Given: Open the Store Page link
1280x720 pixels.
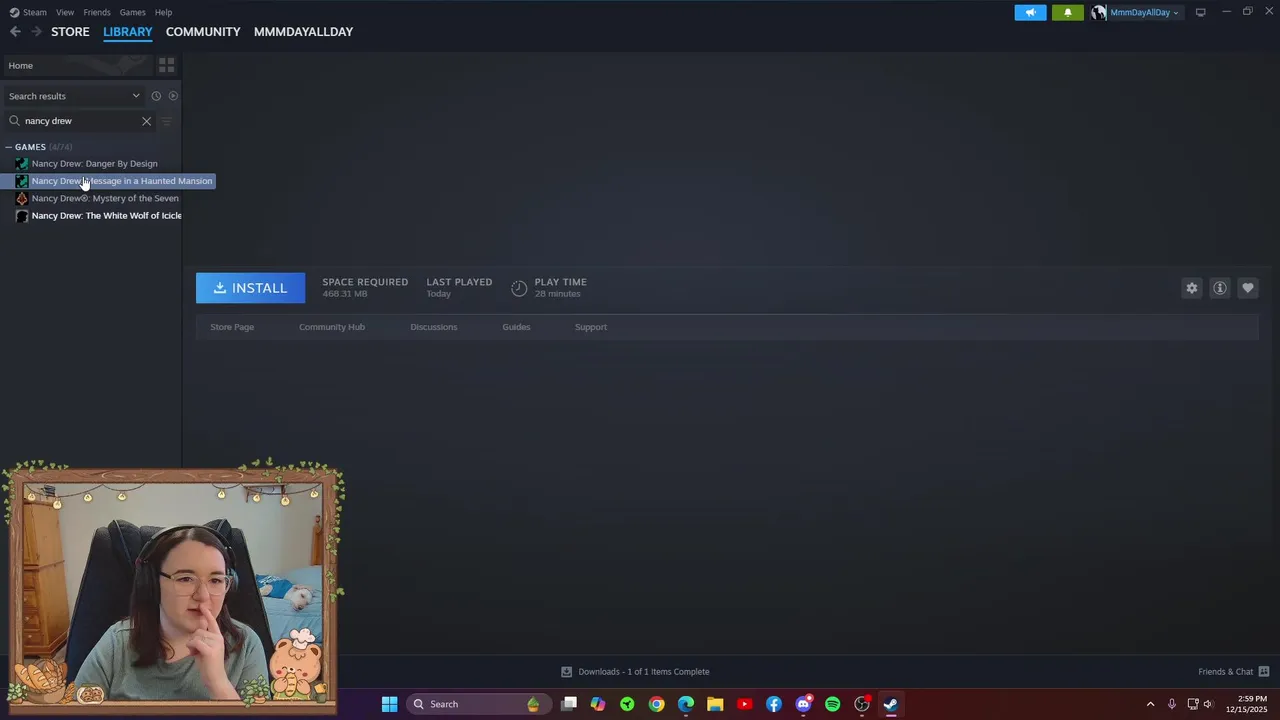Looking at the screenshot, I should click(232, 327).
